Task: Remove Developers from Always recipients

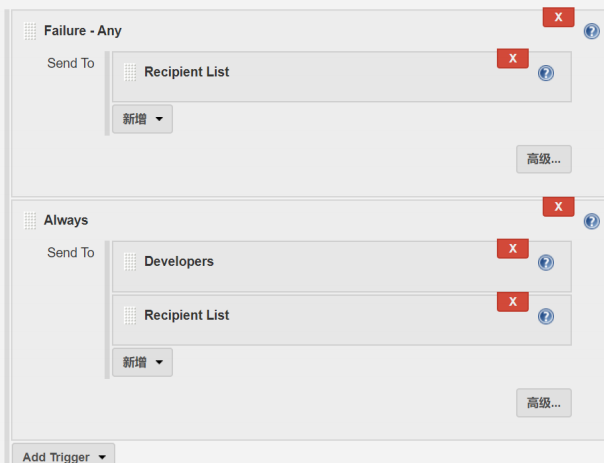Action: 512,248
